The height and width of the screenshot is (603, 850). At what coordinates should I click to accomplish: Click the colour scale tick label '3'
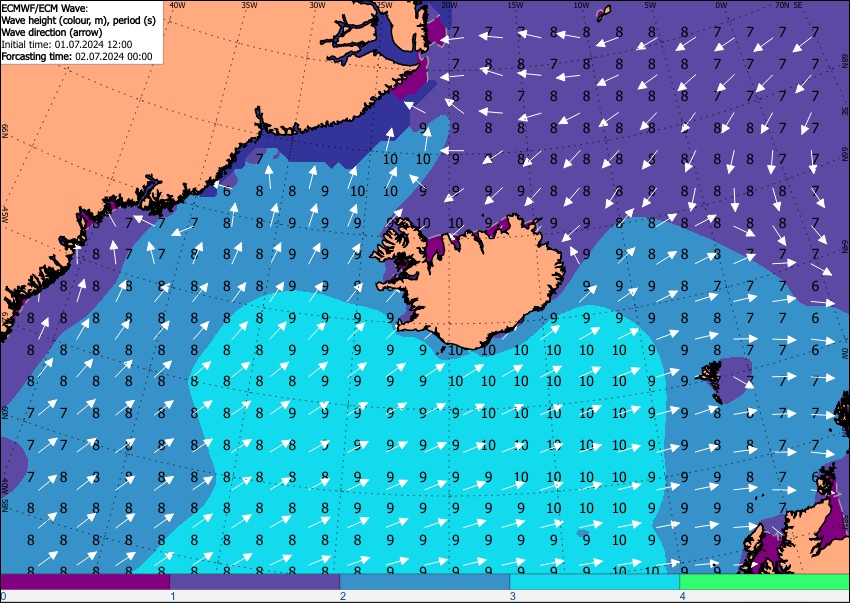pos(512,596)
